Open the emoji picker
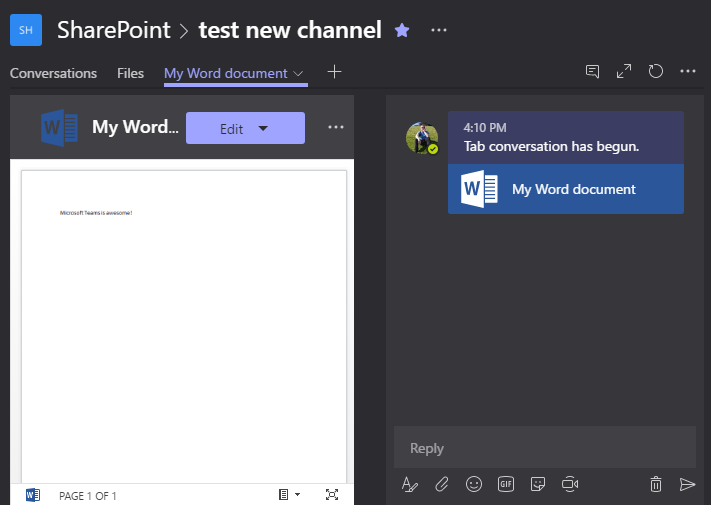The width and height of the screenshot is (711, 505). point(474,484)
